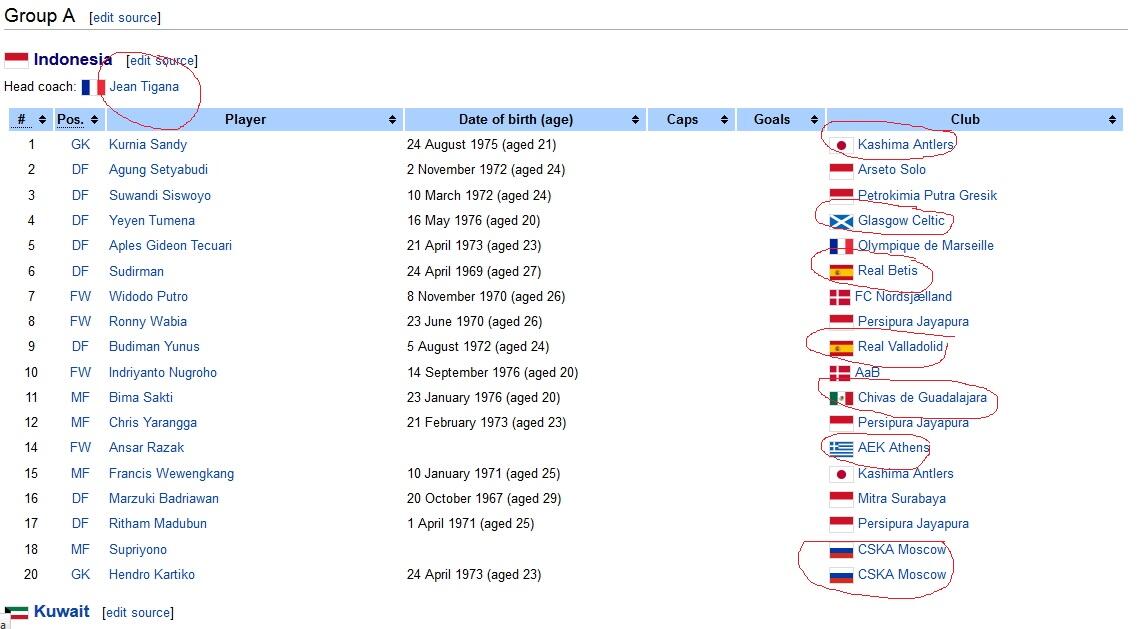Click the Mexican flag beside Chivas de Guadalajara
The width and height of the screenshot is (1140, 629).
(x=841, y=398)
